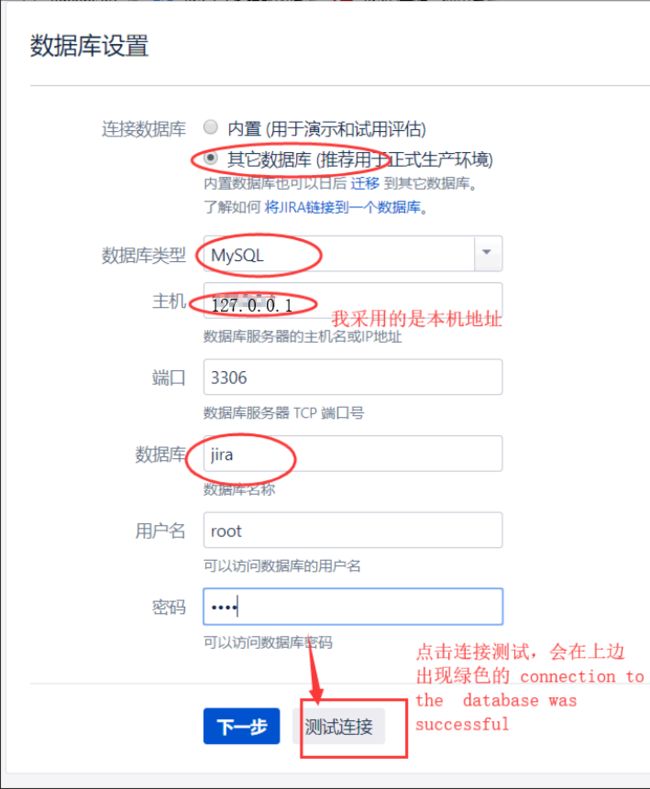Focus the host field showing 127.0.0.1
650x789 pixels.
353,300
